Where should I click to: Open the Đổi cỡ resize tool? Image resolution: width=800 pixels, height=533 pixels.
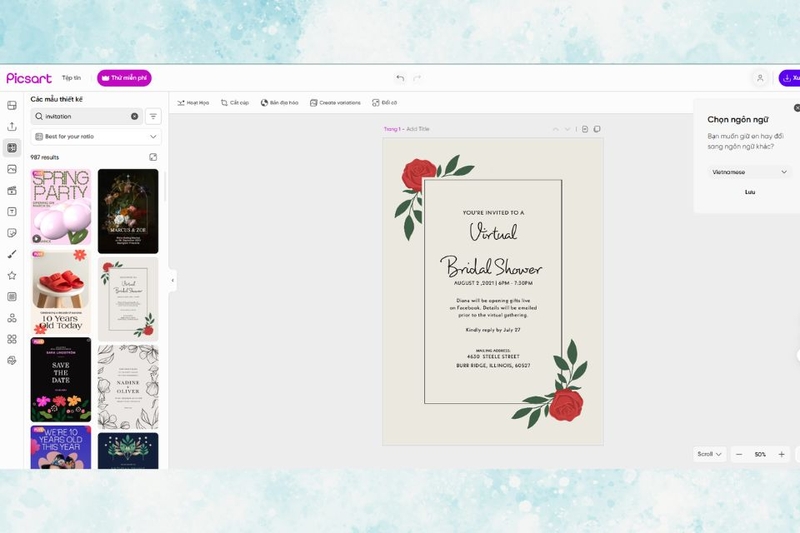385,103
